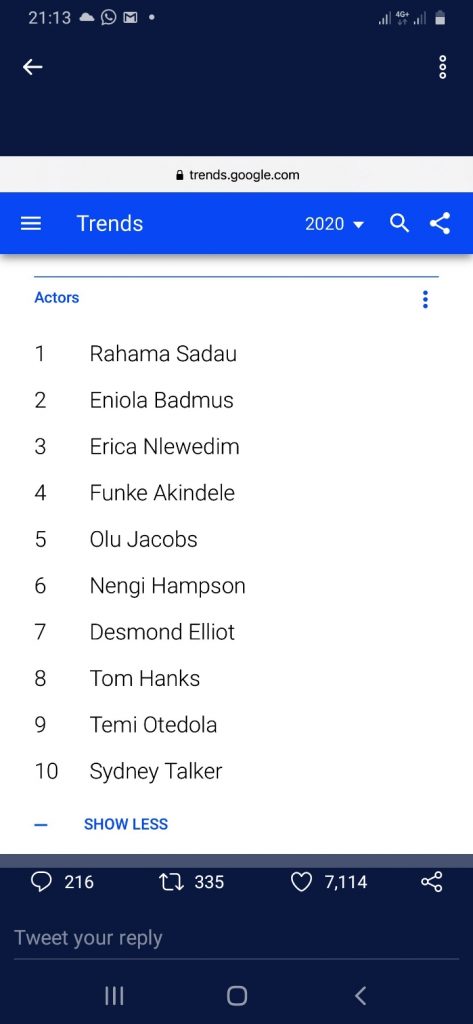Collapse the list with SHOW LESS
The width and height of the screenshot is (473, 1024).
(x=125, y=824)
